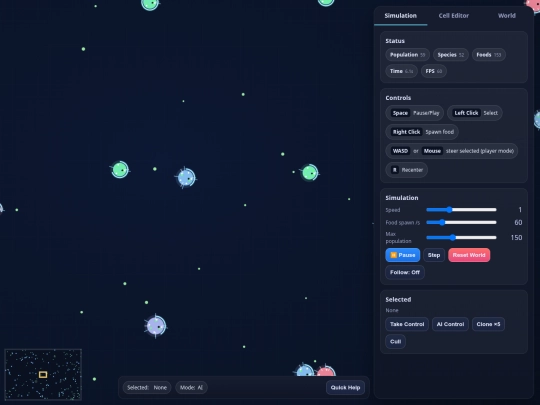540x405 pixels.
Task: Click the Time status chip
Action: click(x=401, y=71)
